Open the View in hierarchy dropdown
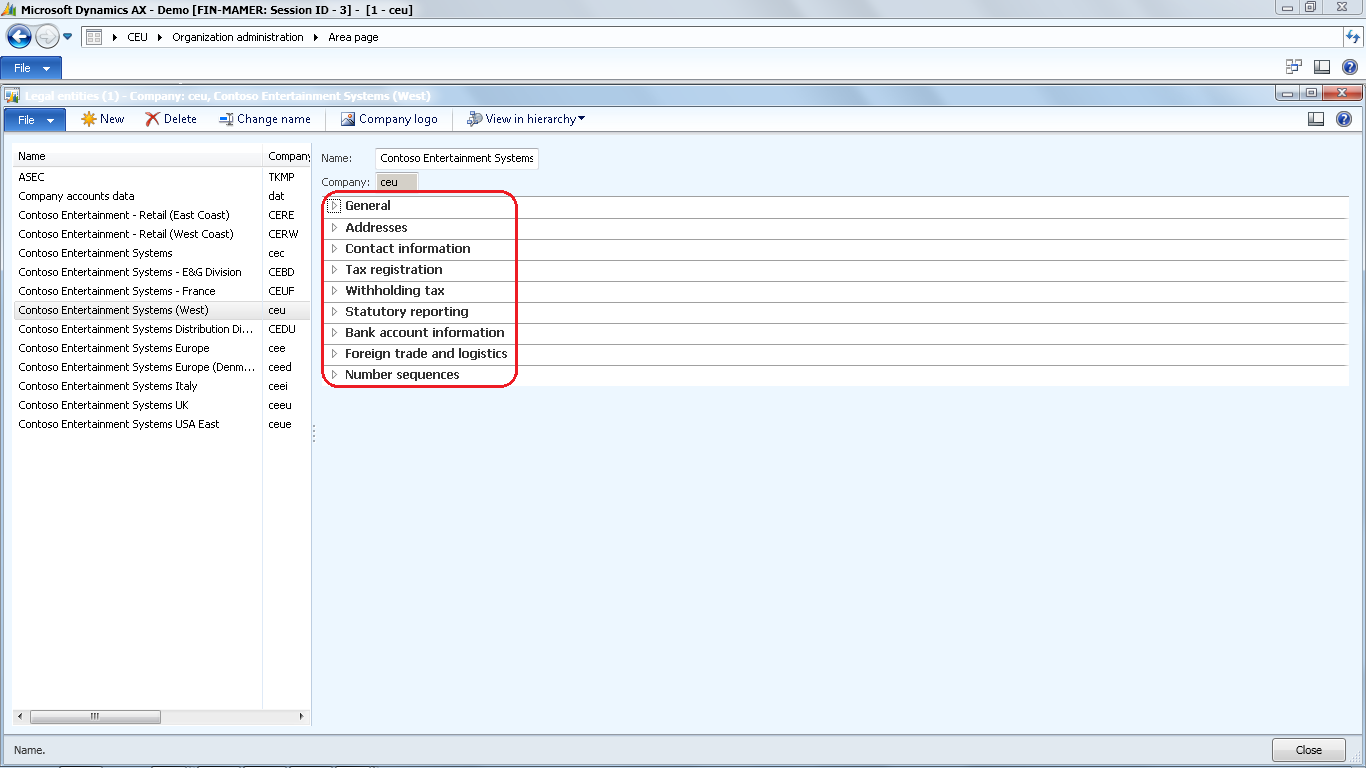1366x768 pixels. click(x=526, y=119)
